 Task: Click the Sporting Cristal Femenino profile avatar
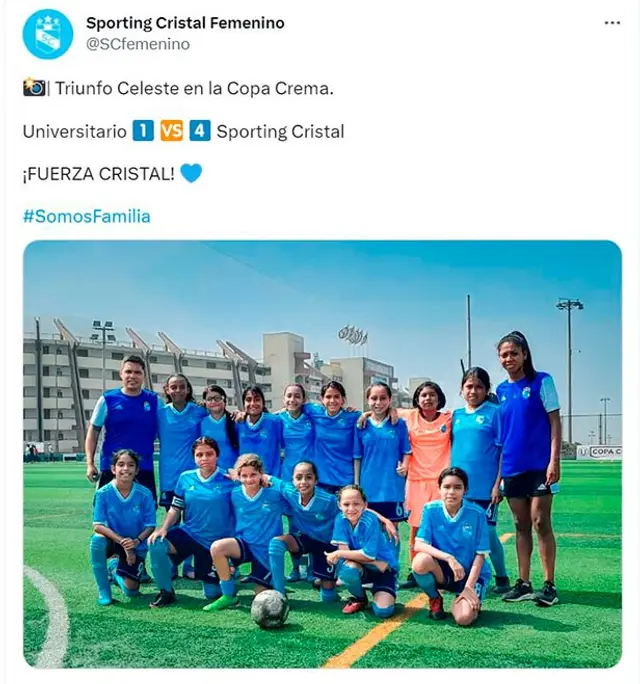pyautogui.click(x=47, y=34)
